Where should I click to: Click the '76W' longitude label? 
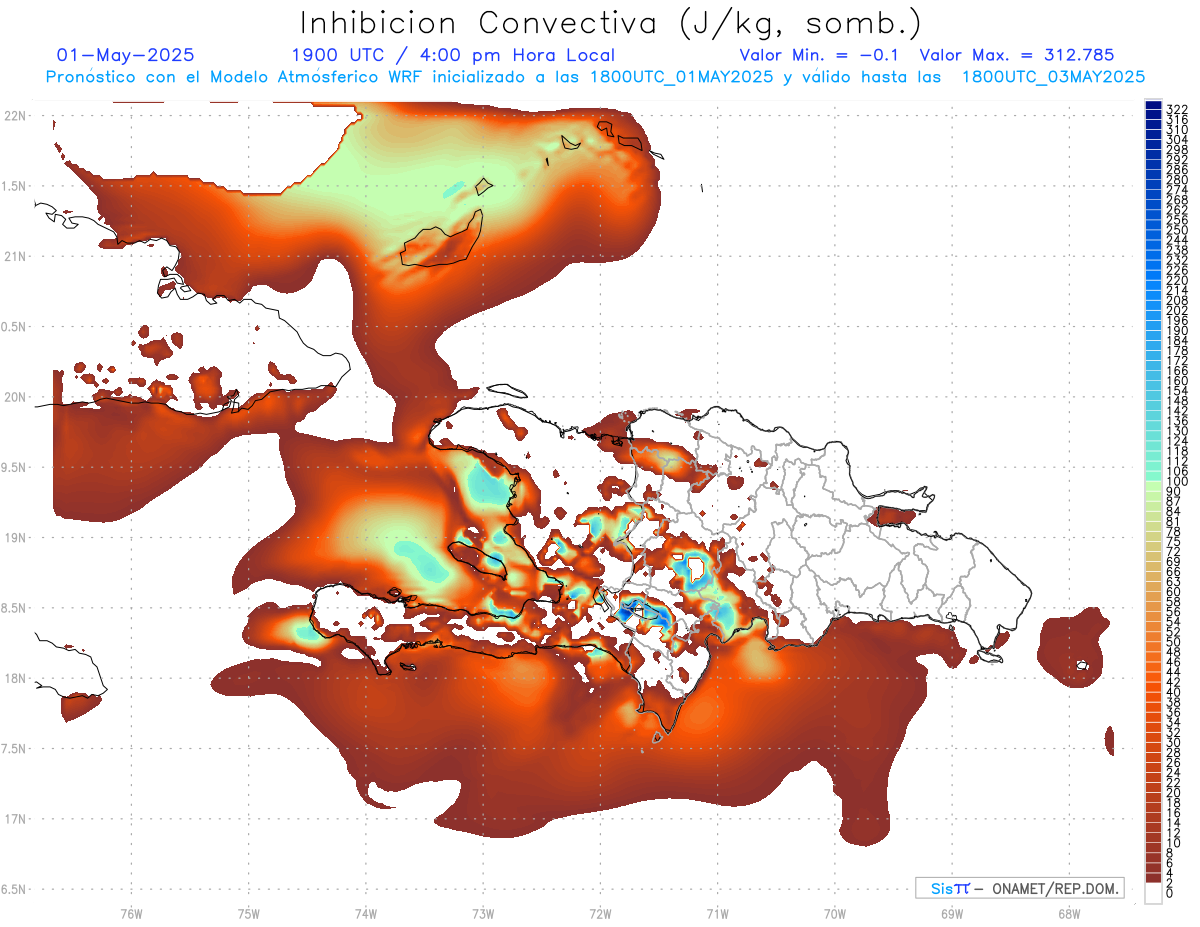point(131,913)
